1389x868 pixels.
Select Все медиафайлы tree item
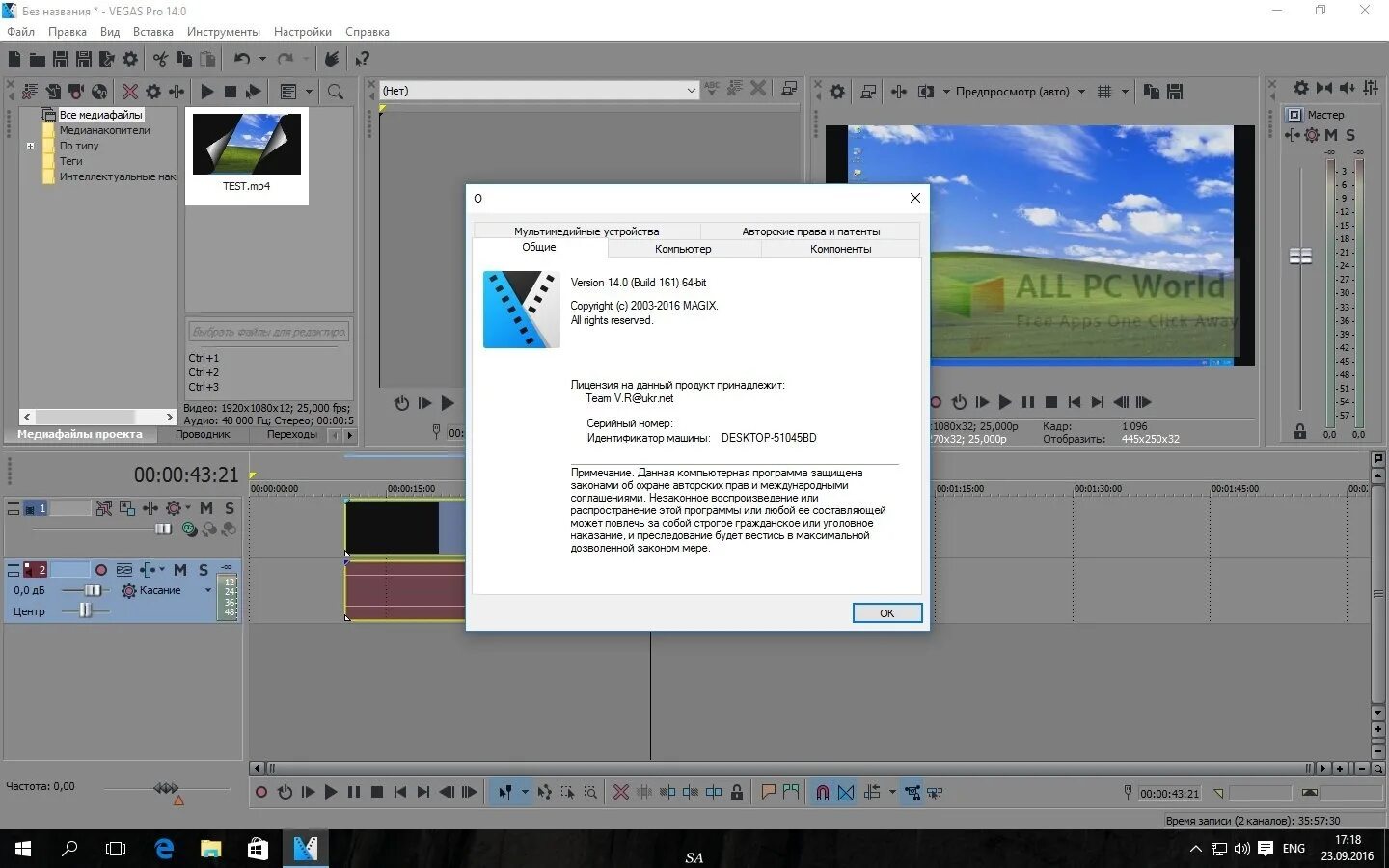coord(100,115)
